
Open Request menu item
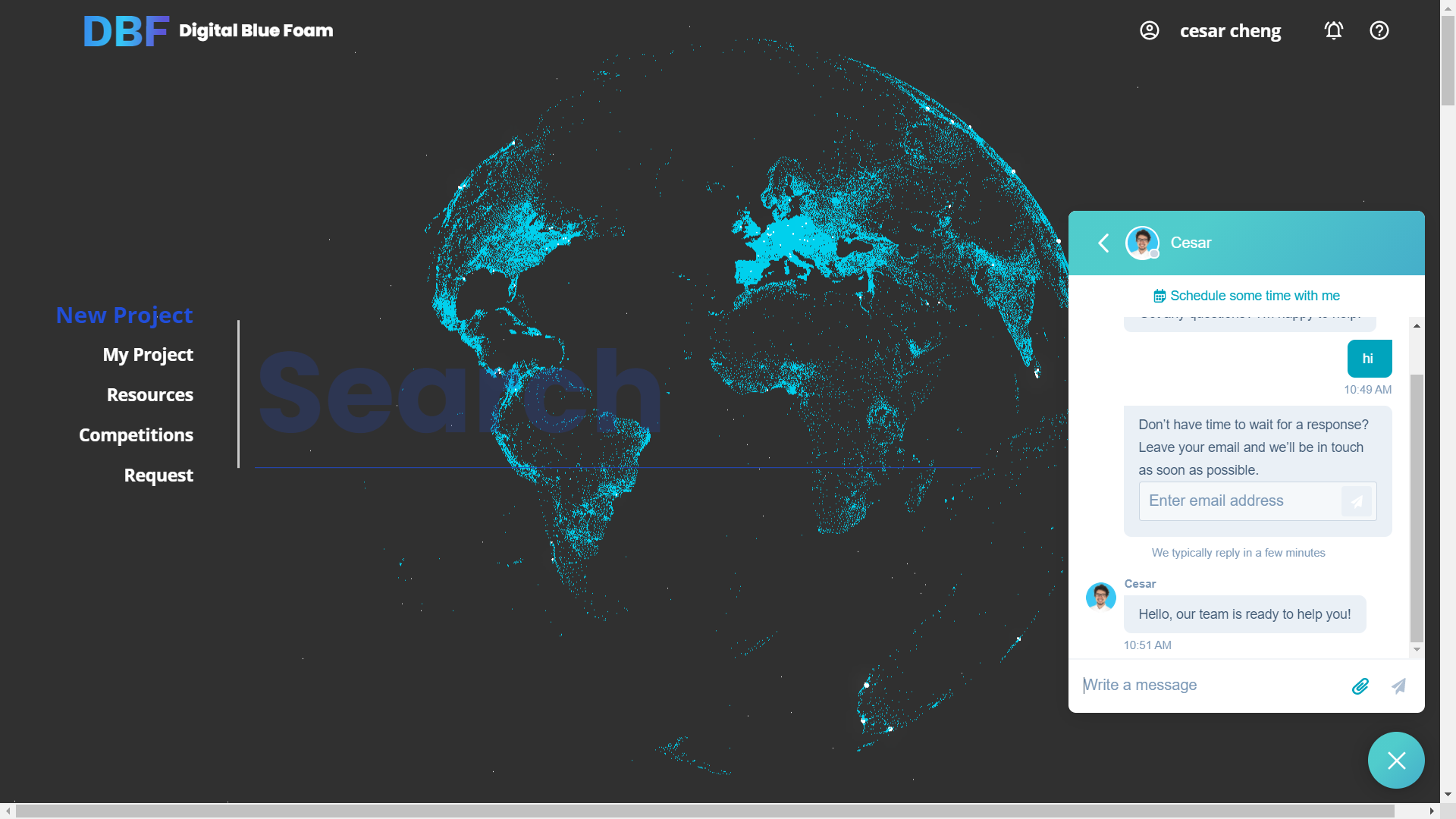point(158,475)
